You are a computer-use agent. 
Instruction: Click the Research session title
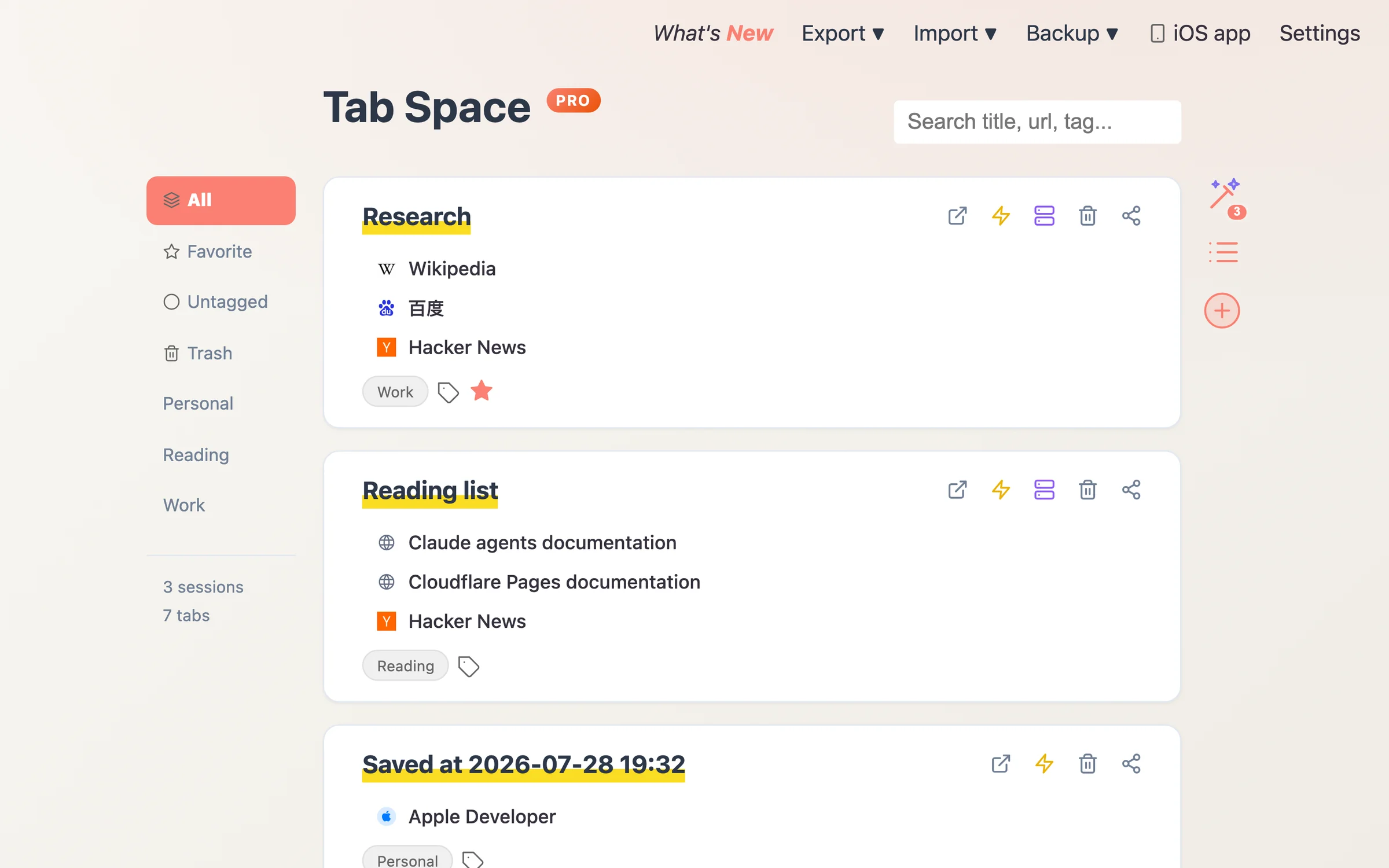click(x=416, y=217)
